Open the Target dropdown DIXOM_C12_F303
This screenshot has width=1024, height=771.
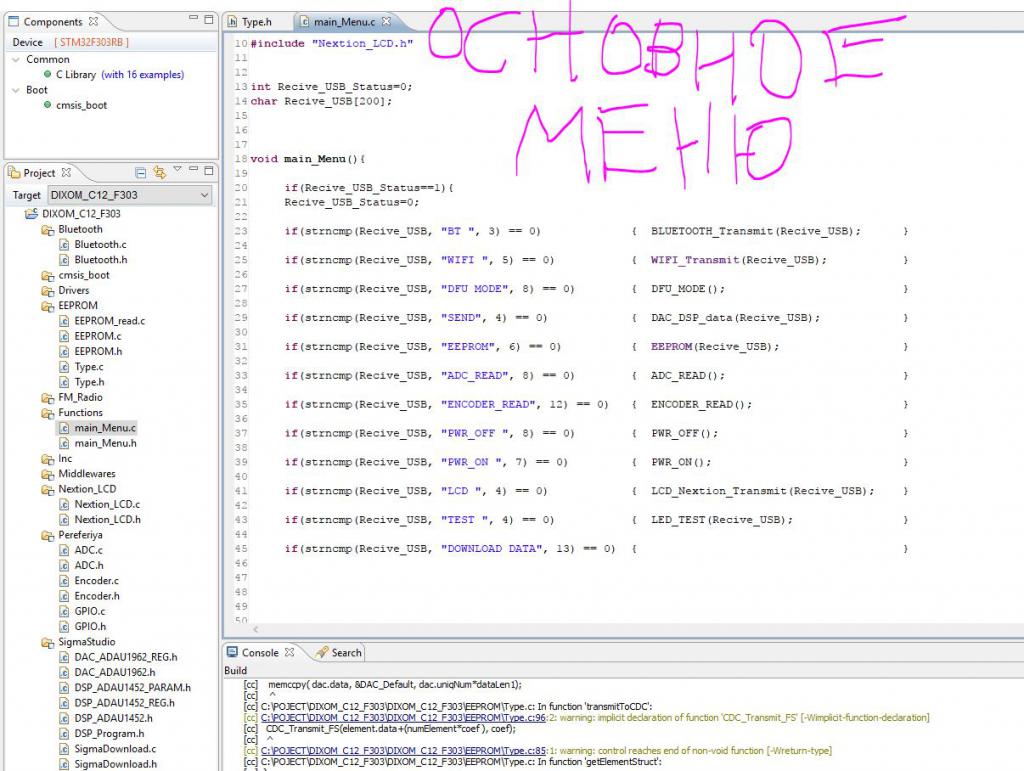click(129, 195)
